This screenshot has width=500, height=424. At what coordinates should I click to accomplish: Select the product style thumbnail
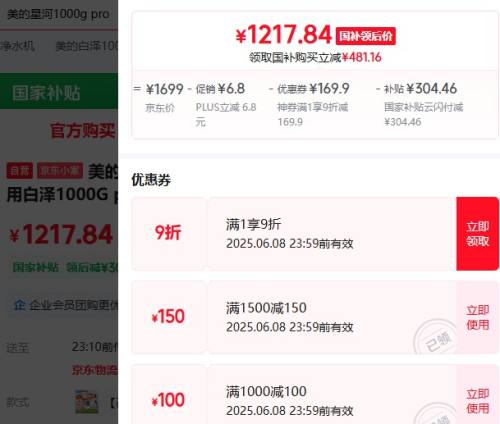click(x=87, y=402)
